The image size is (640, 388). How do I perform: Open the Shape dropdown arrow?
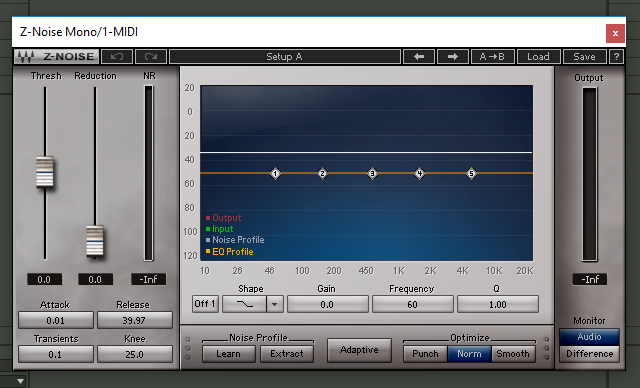click(275, 304)
